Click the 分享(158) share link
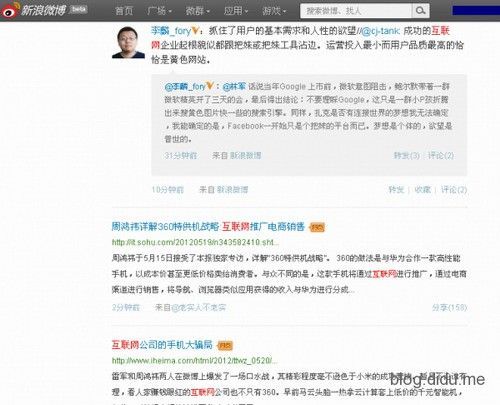The width and height of the screenshot is (500, 405). [x=449, y=307]
